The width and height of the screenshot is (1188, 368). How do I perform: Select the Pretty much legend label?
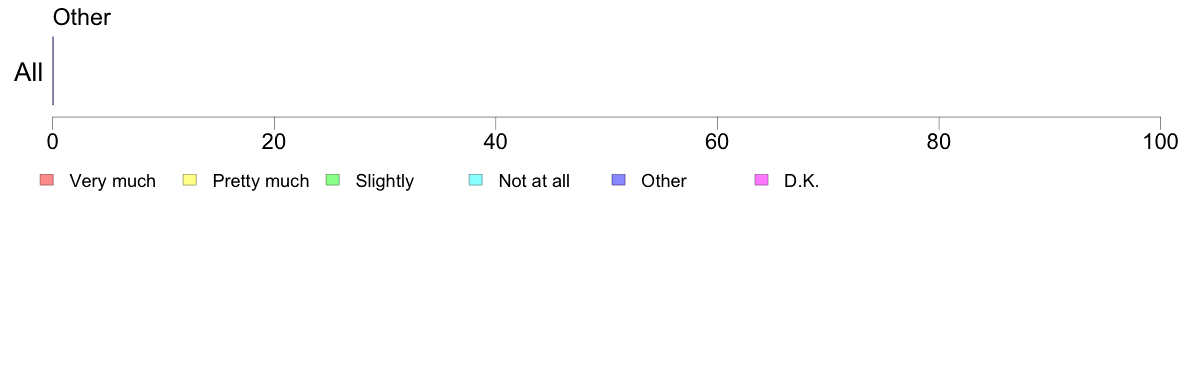[x=261, y=181]
